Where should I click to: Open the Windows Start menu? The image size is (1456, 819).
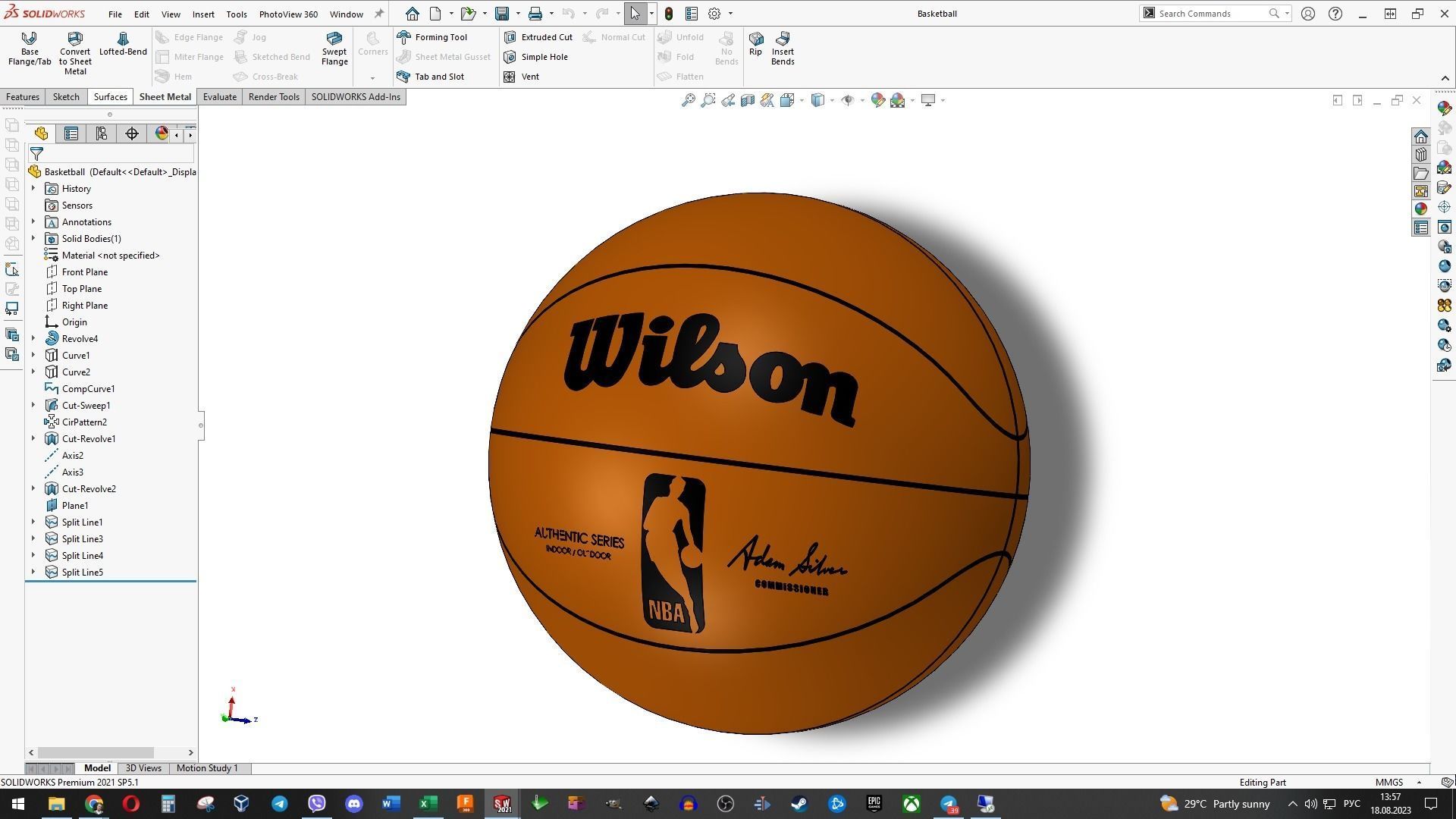pyautogui.click(x=18, y=804)
